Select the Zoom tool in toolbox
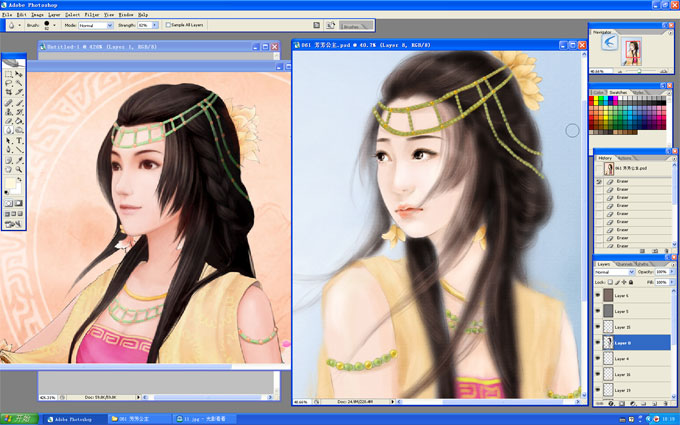The height and width of the screenshot is (425, 680). [x=19, y=169]
